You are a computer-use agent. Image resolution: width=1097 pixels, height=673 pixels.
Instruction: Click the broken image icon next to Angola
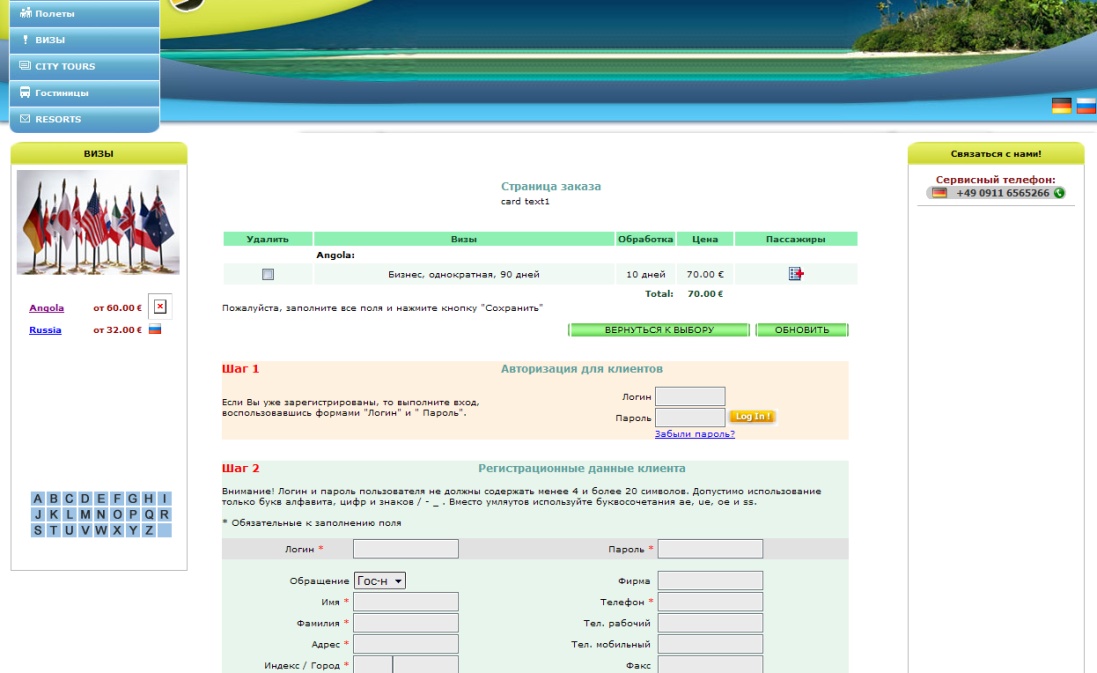coord(159,307)
